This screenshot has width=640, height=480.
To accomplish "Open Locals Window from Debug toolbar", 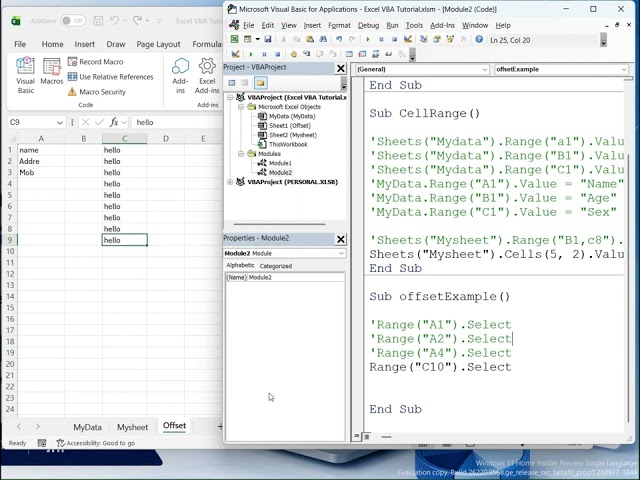I will tap(349, 54).
